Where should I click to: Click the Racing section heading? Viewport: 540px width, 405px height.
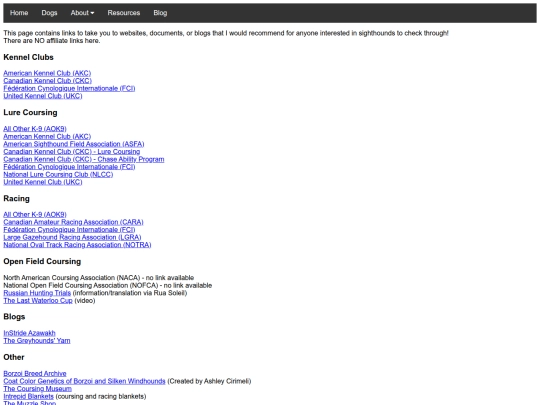[x=17, y=198]
